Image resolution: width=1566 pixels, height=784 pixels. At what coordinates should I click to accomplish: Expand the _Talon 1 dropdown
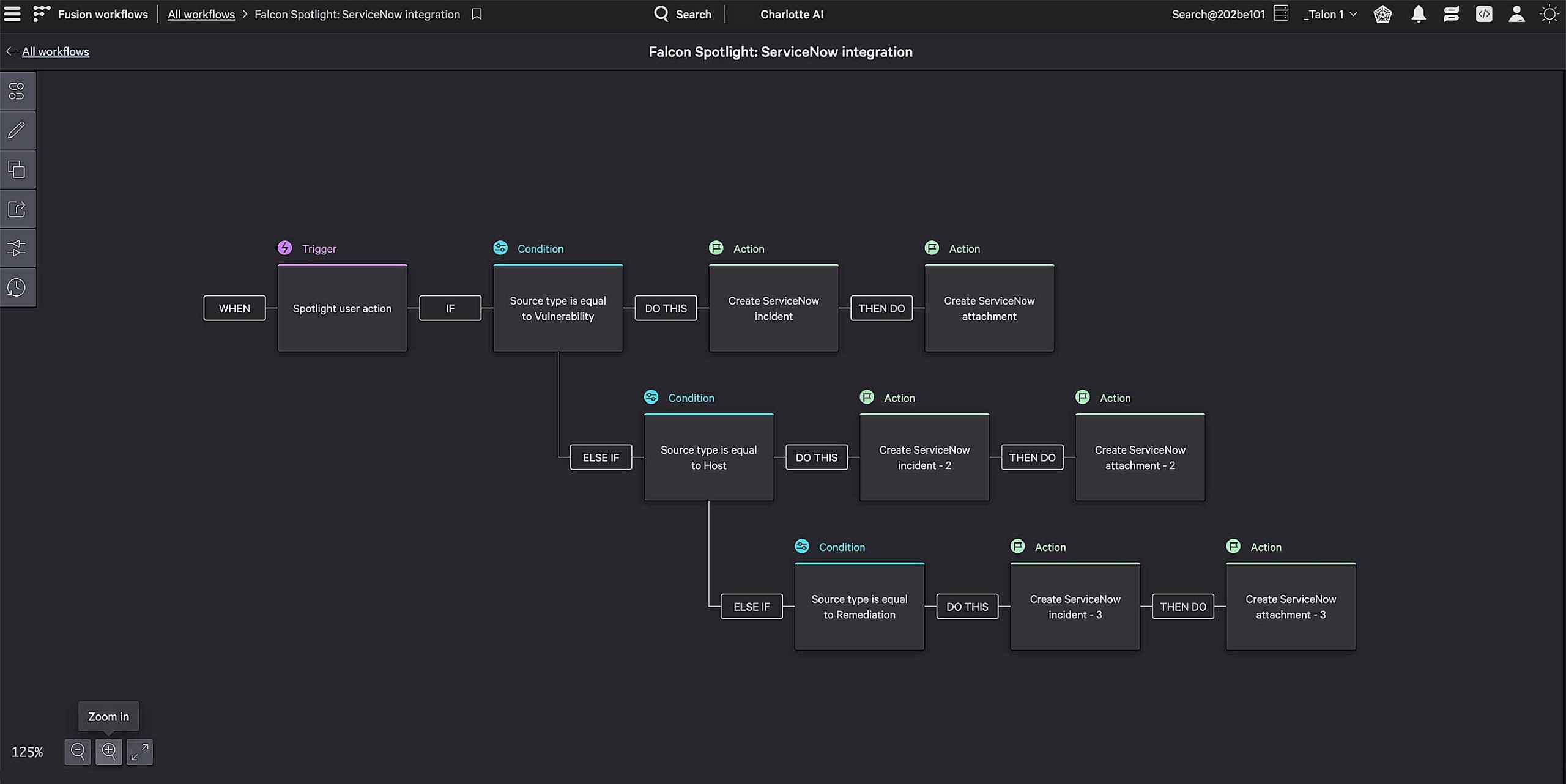click(x=1330, y=14)
